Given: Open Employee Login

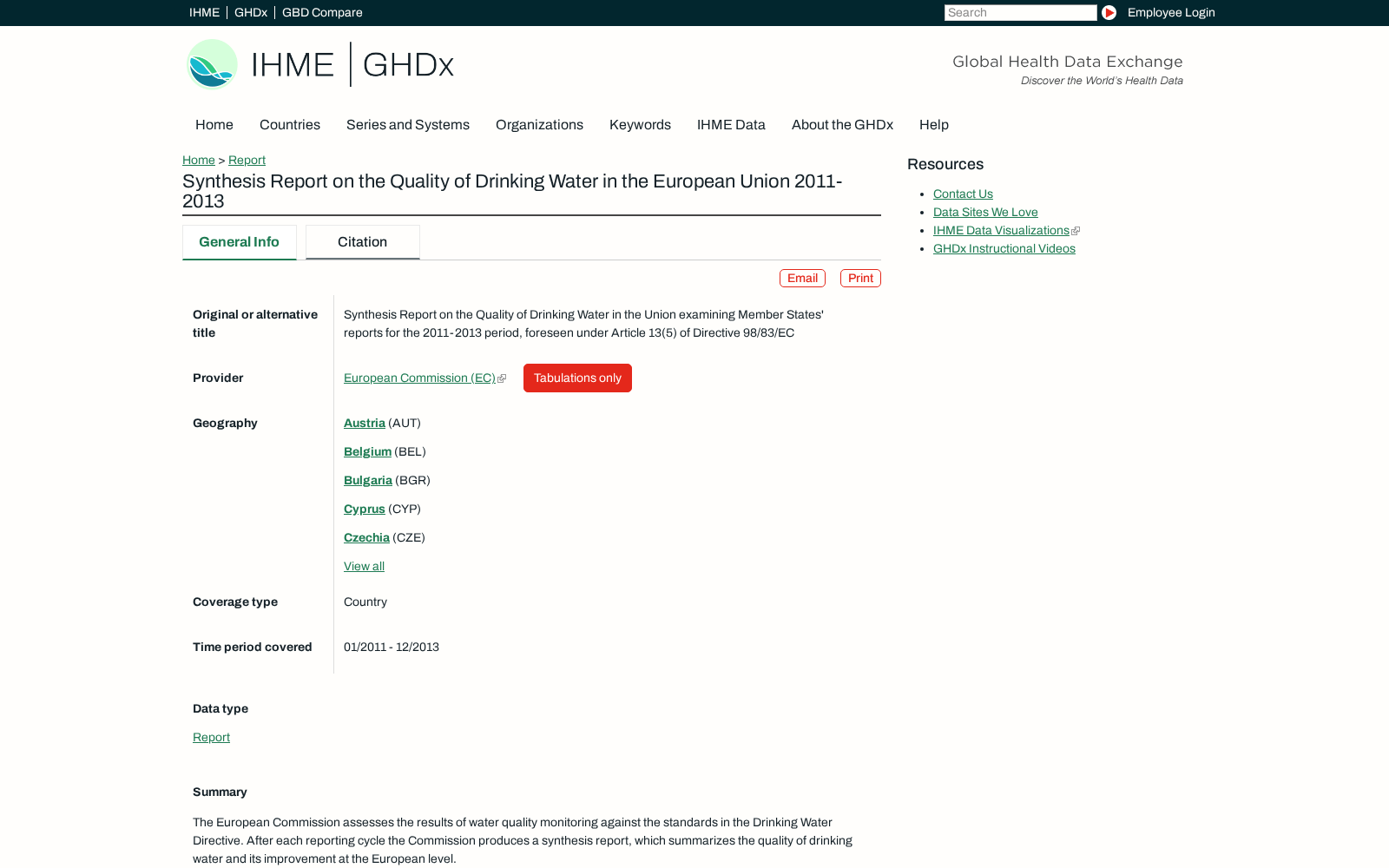Looking at the screenshot, I should point(1171,12).
